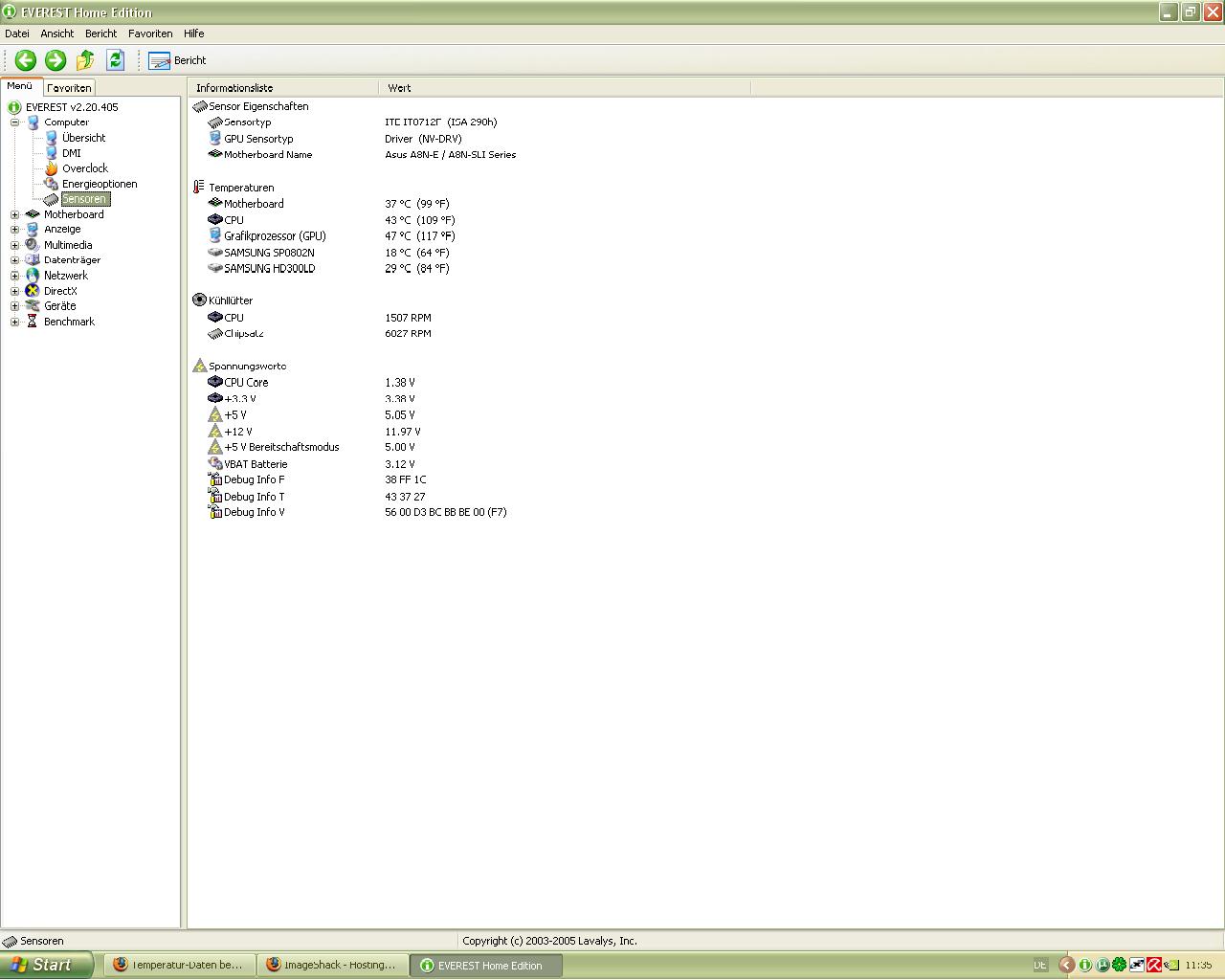This screenshot has height=980, width=1225.
Task: Click the tray expand arrow icon
Action: [1067, 966]
